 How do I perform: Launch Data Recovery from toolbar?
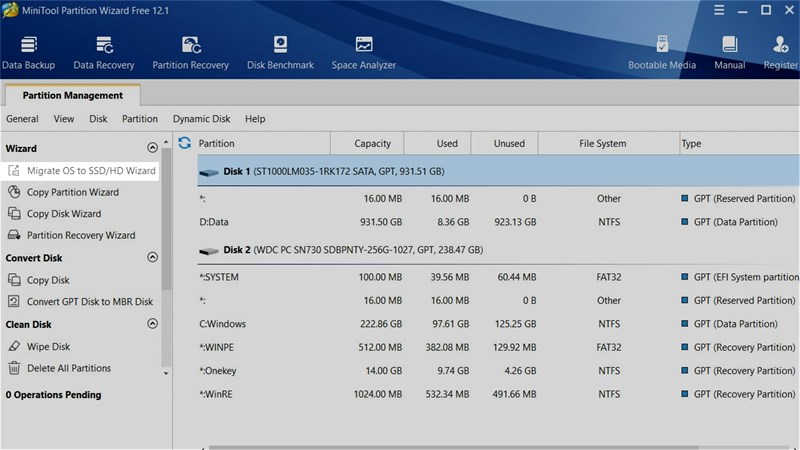point(104,53)
